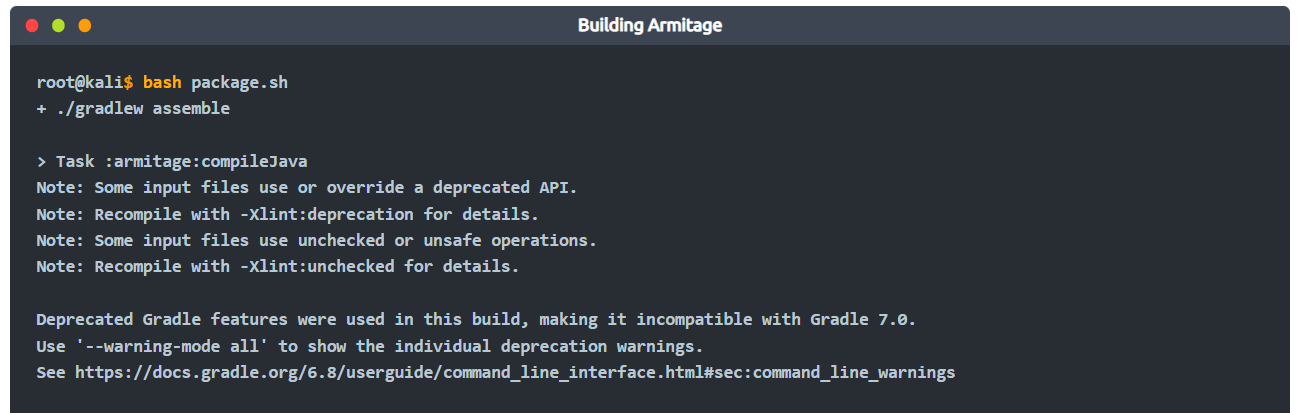Open the docs.gradle.org command line warnings URL
Screen dimensions: 1311x413
point(515,373)
